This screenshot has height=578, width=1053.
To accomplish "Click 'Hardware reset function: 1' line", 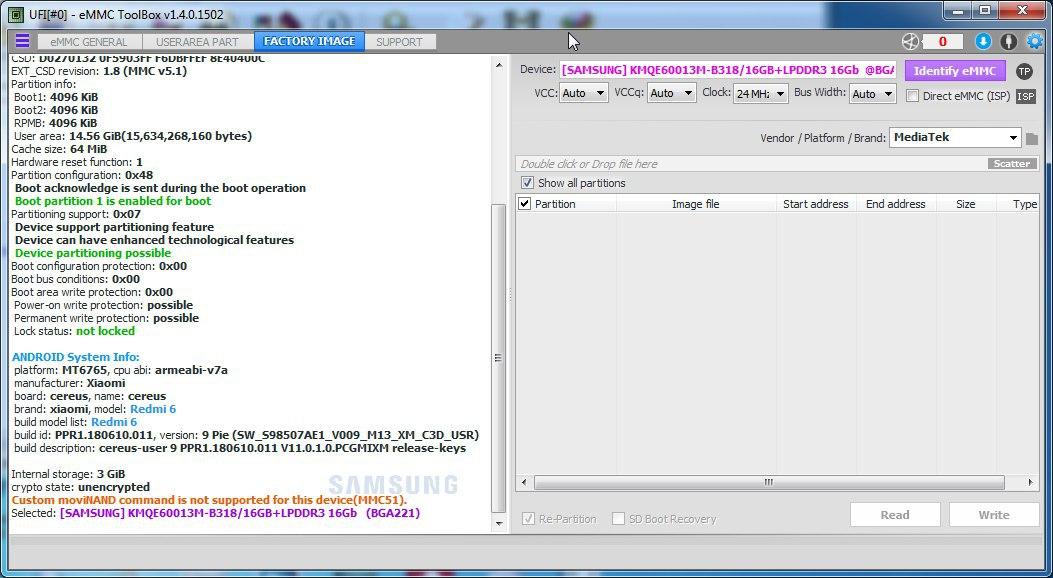I will tap(77, 162).
